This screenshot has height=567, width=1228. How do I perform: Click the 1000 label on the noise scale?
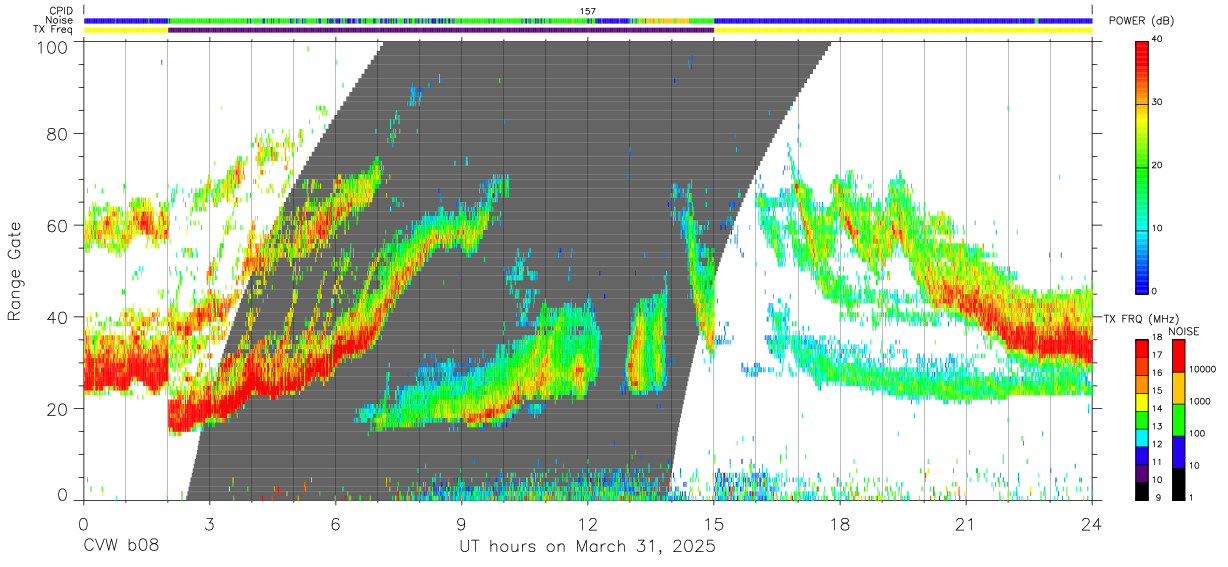(1201, 401)
